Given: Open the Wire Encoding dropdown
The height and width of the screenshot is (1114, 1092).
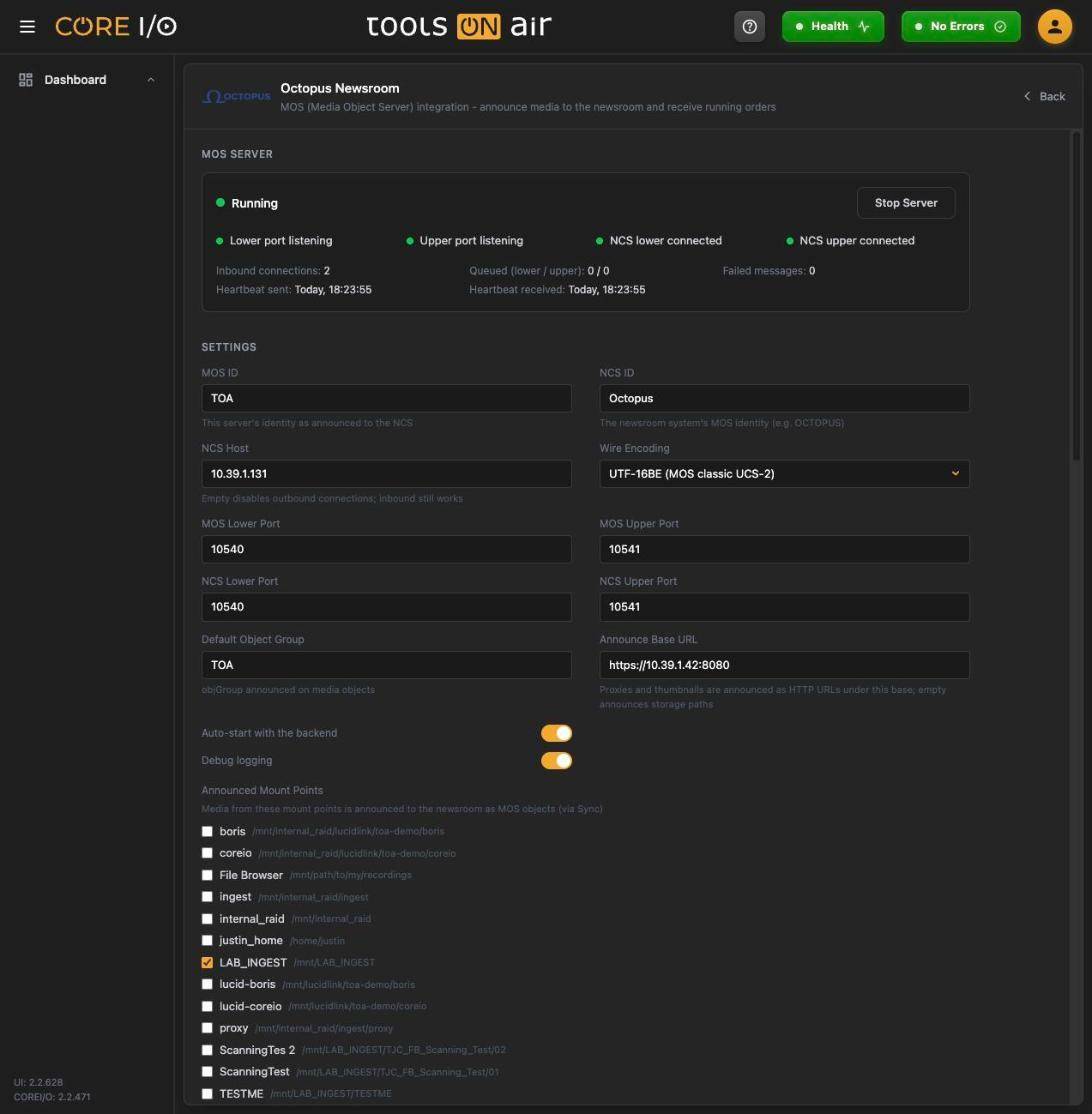Looking at the screenshot, I should (784, 474).
